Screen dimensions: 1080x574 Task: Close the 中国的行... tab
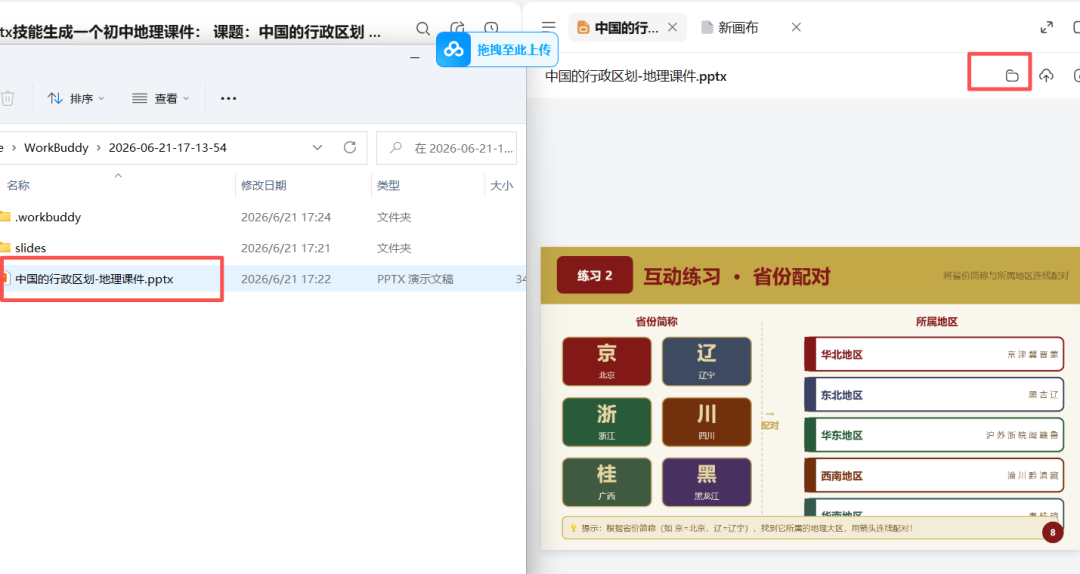click(673, 28)
